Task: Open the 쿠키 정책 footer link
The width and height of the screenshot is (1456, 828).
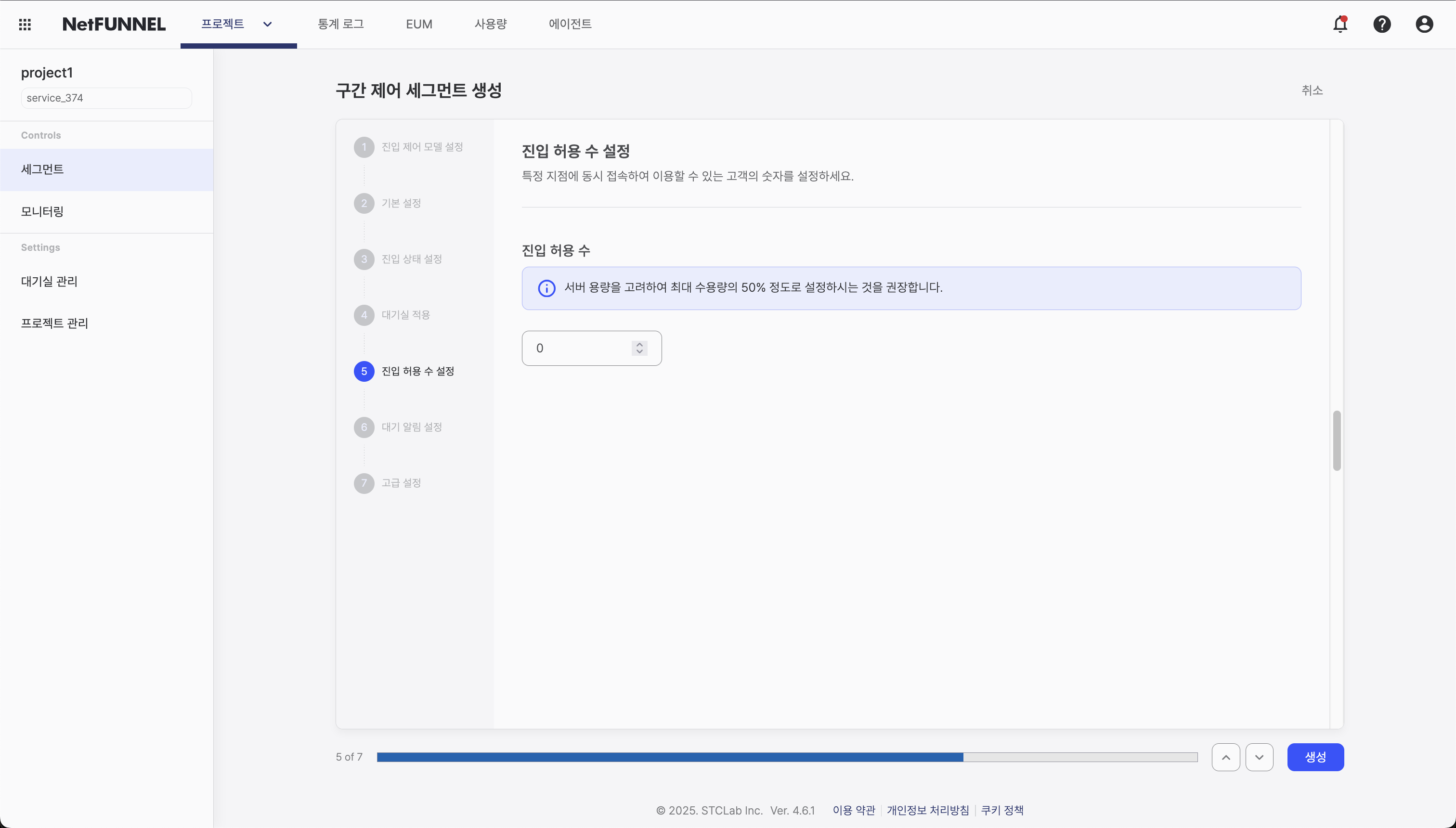Action: click(x=1003, y=810)
